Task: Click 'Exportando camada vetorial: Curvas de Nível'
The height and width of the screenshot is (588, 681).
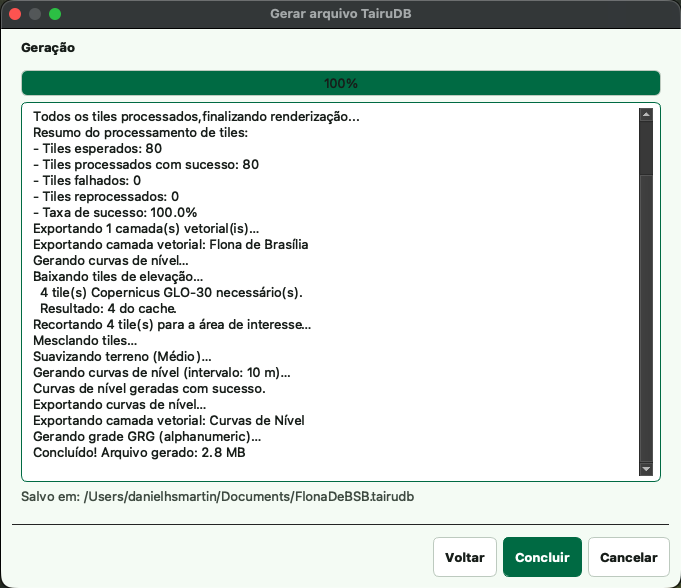Action: coord(169,421)
